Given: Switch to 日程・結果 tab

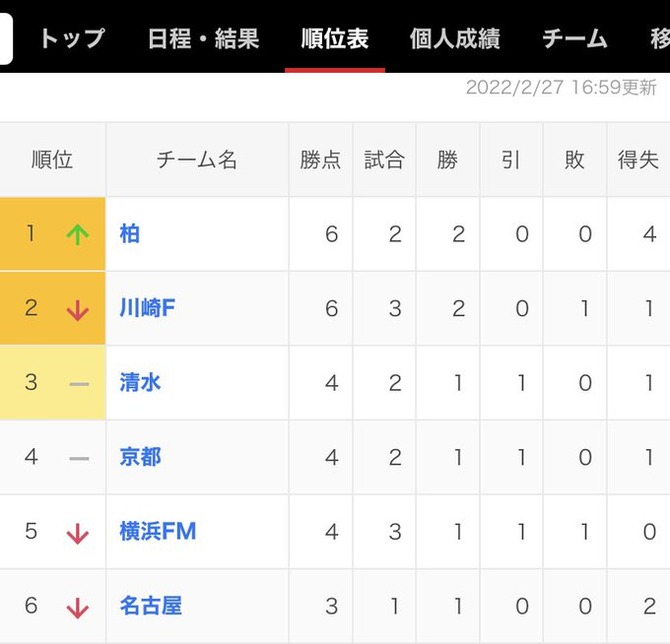Looking at the screenshot, I should pyautogui.click(x=203, y=38).
